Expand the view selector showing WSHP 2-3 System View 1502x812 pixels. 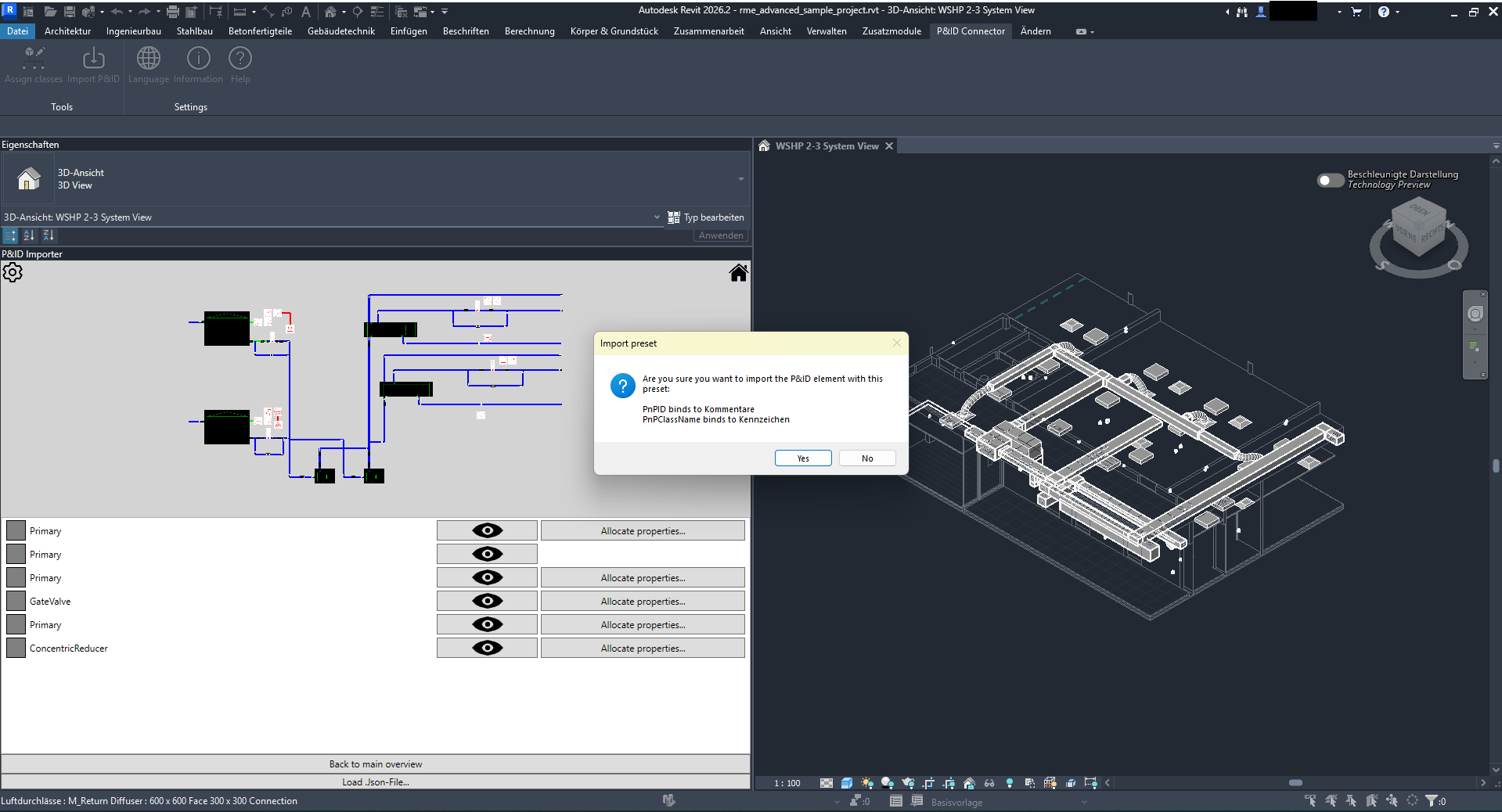point(657,217)
